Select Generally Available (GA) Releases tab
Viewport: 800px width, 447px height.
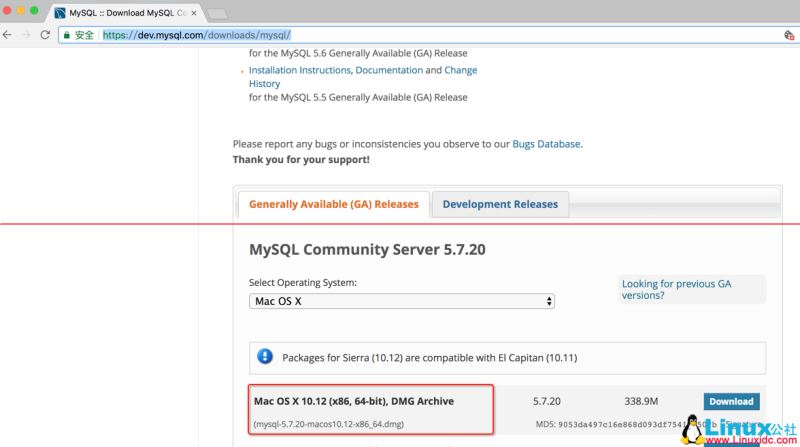333,204
